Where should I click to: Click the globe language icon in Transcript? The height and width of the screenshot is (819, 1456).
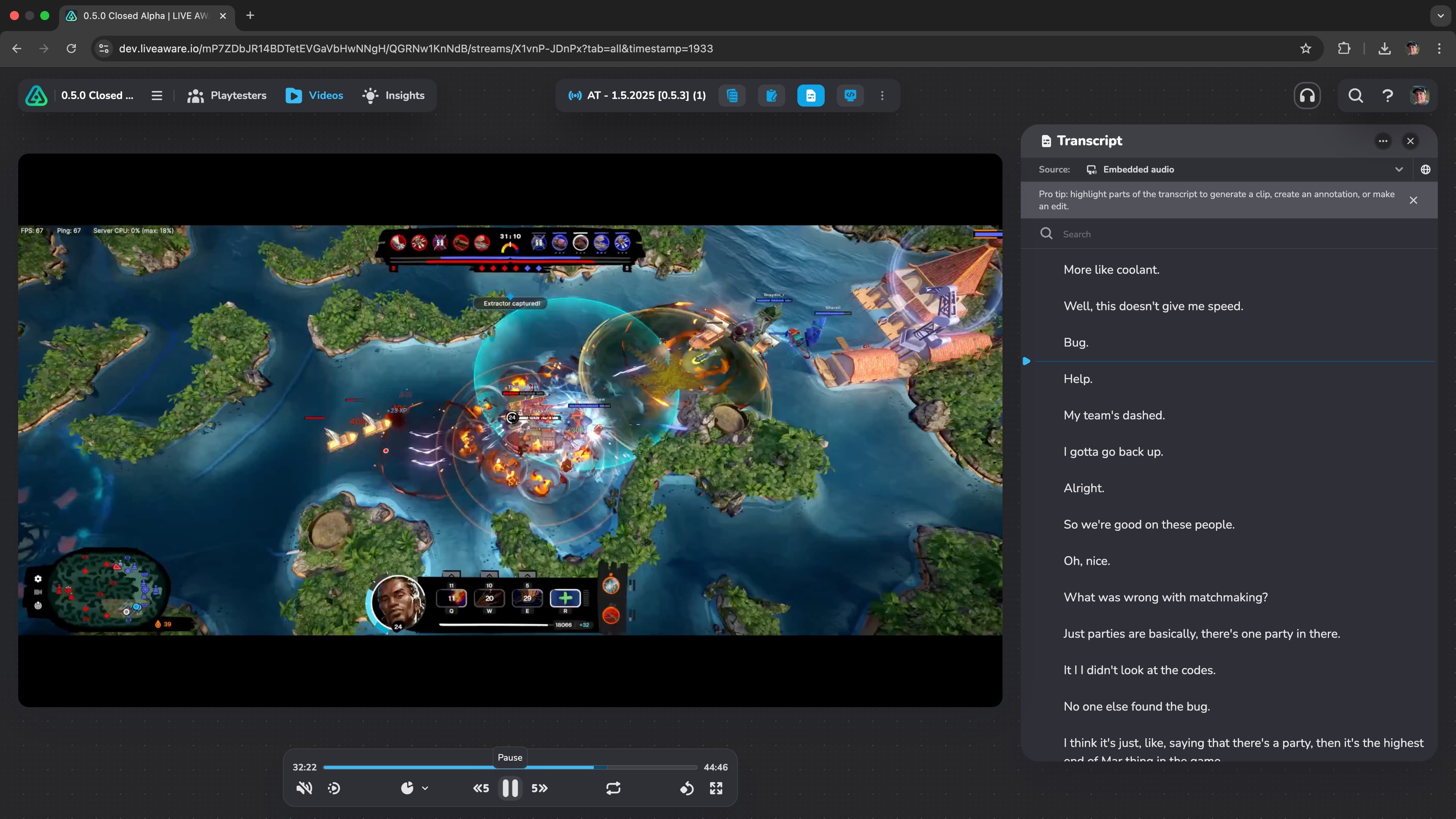pos(1426,169)
